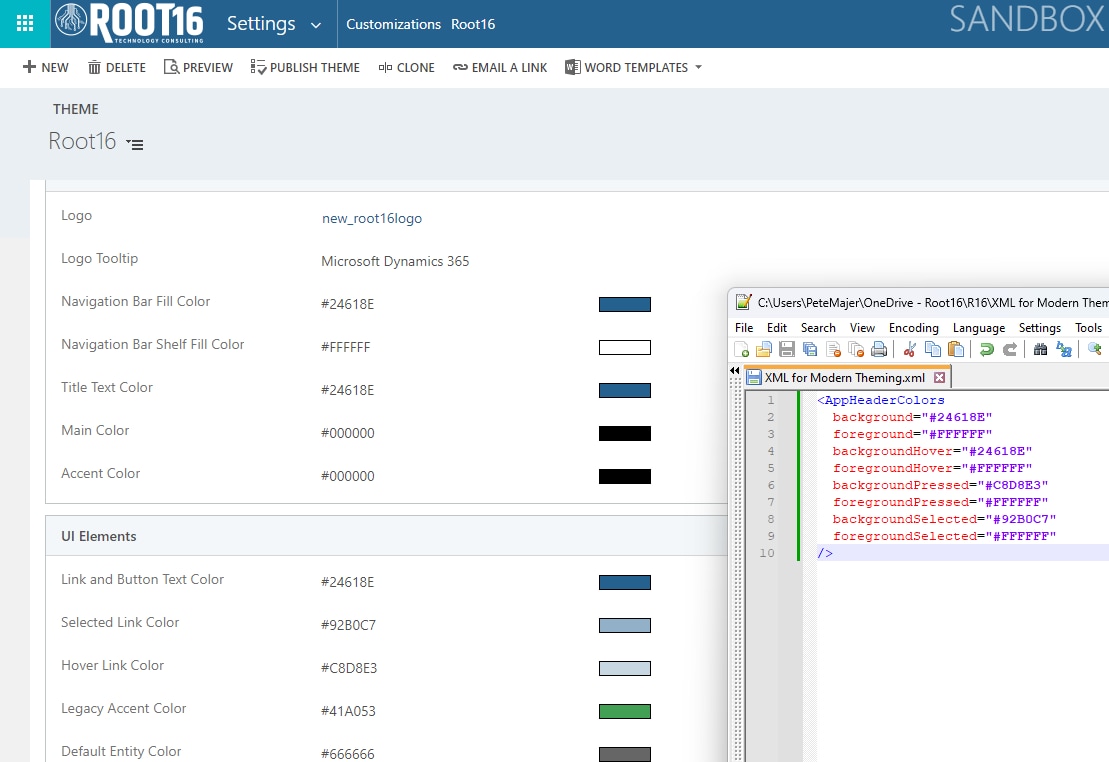The height and width of the screenshot is (762, 1109).
Task: Click the Save icon in Notepad++ toolbar
Action: pyautogui.click(x=787, y=349)
